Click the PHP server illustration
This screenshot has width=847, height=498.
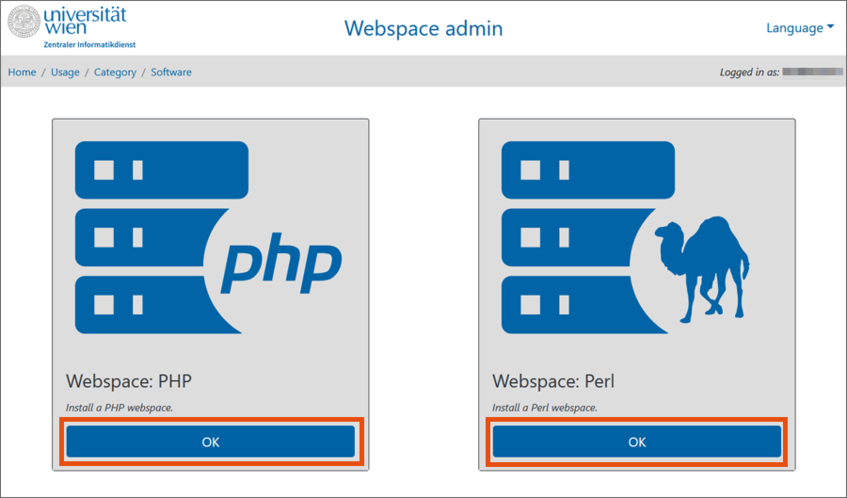point(209,238)
